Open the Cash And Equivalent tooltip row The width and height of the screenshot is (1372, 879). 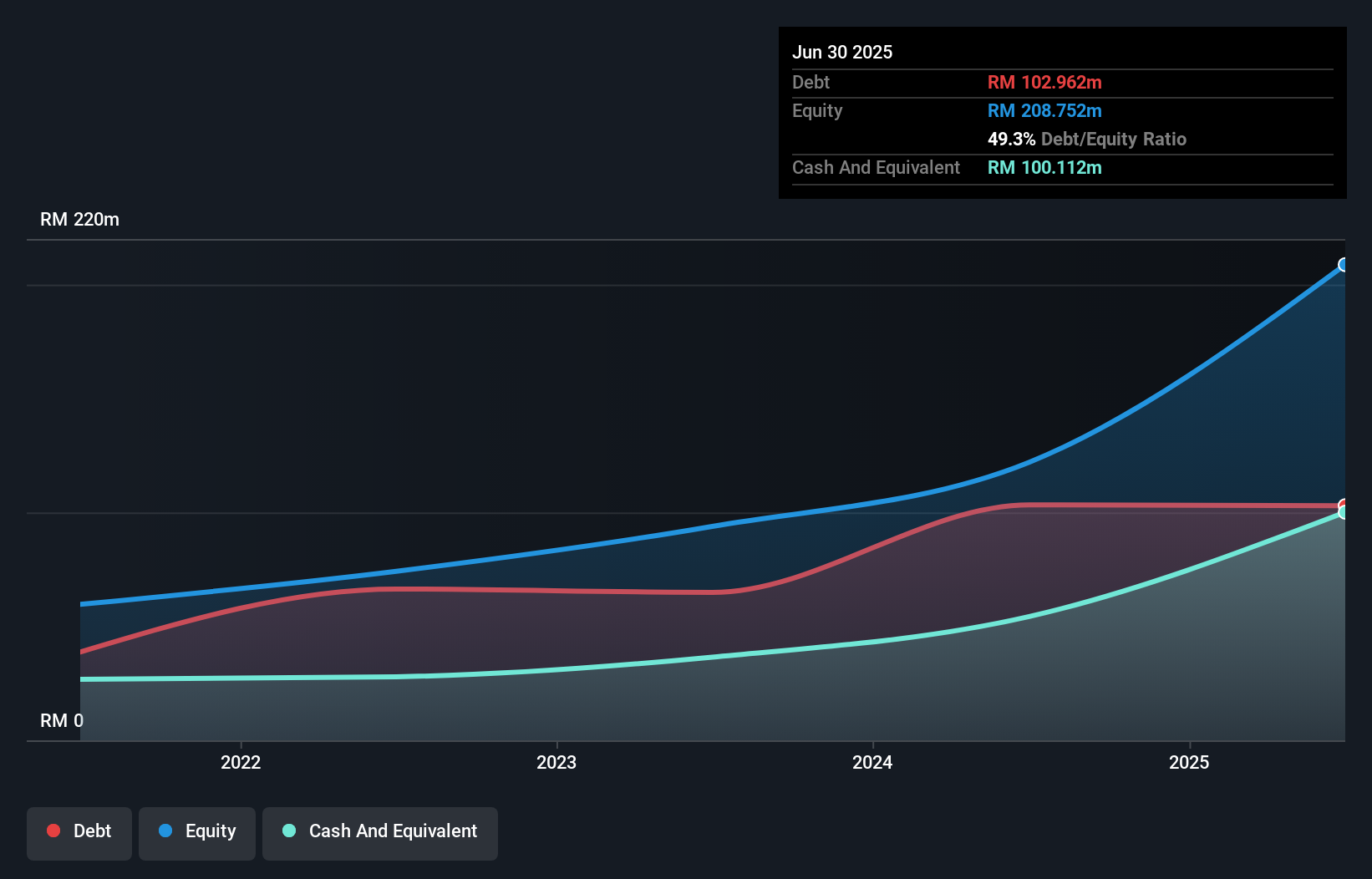point(875,167)
